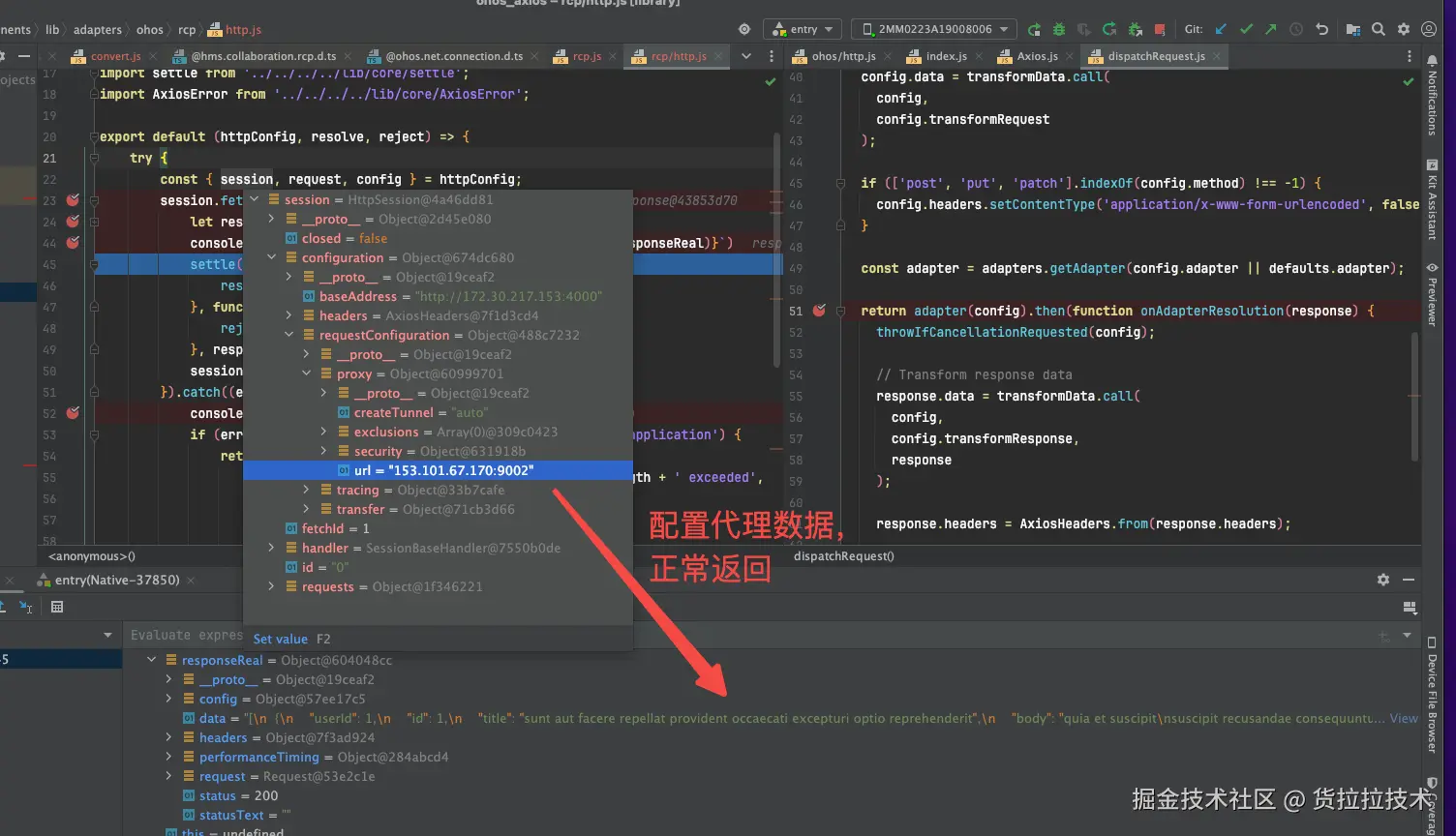Click the red Stop button in toolbar
Screen dimensions: 1456x836
coord(1160,29)
